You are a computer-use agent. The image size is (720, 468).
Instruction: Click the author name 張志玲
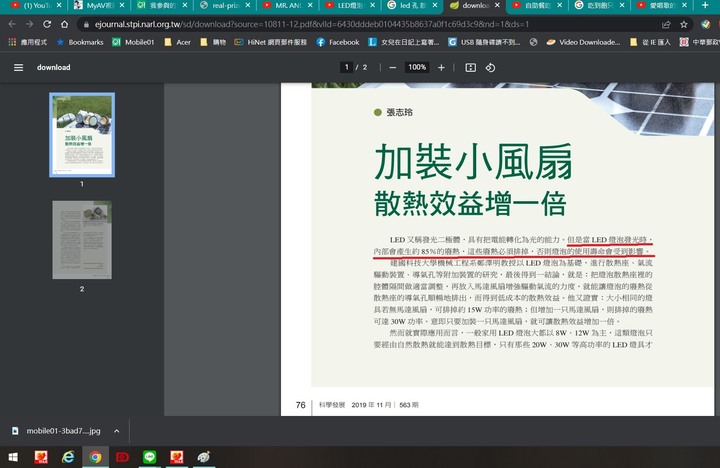coord(399,112)
